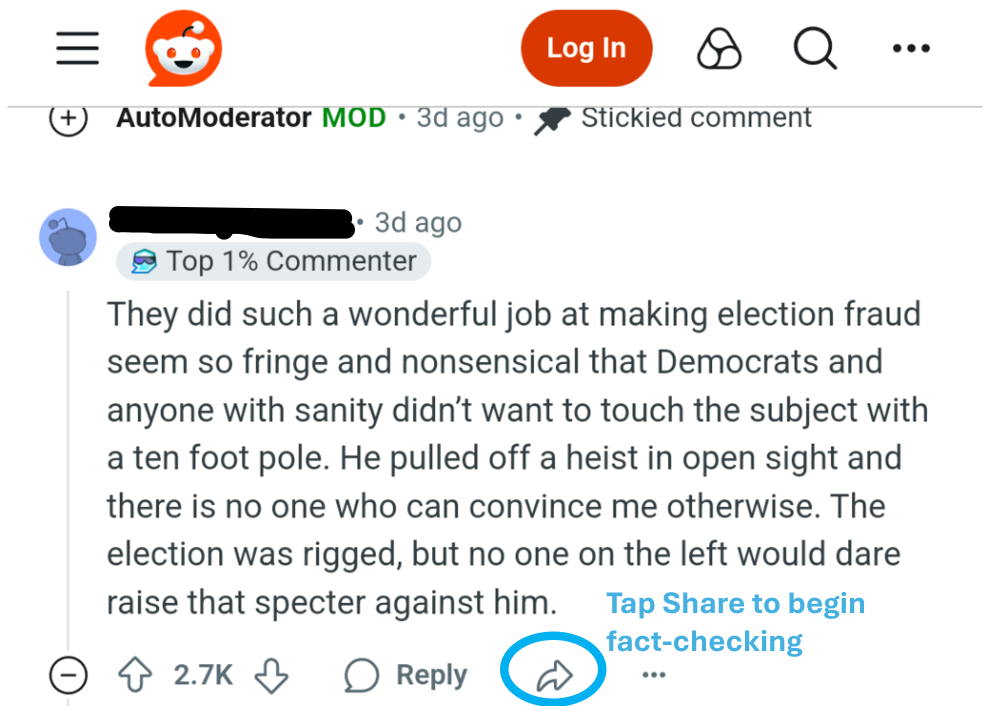Click the anonymous browsing avatar icon
The height and width of the screenshot is (706, 990).
[x=719, y=47]
